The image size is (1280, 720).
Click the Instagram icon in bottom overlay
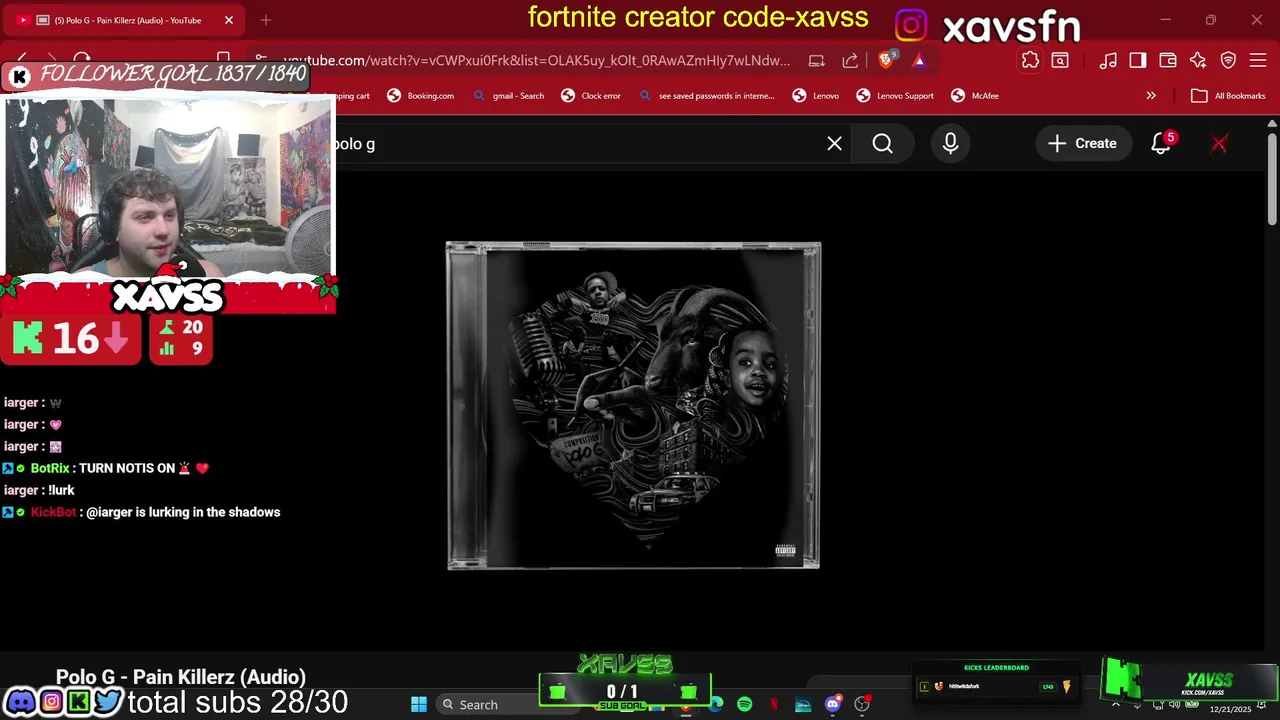[x=50, y=702]
